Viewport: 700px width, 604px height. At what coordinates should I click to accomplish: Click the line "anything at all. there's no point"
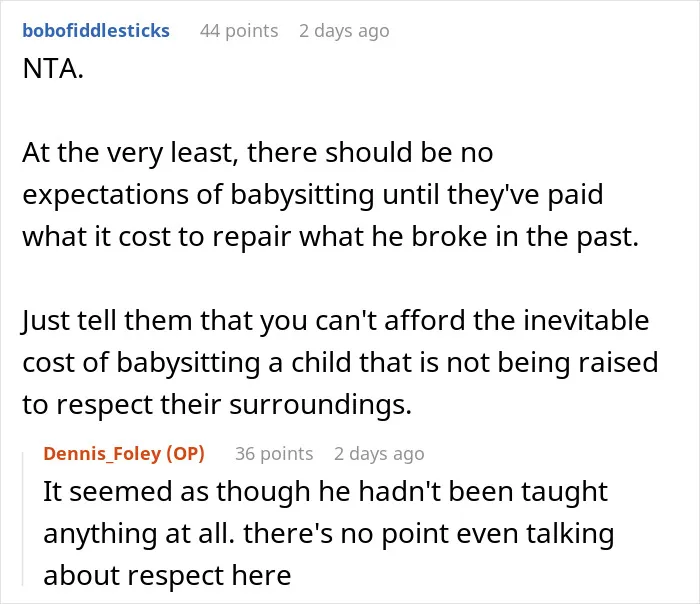tap(329, 533)
